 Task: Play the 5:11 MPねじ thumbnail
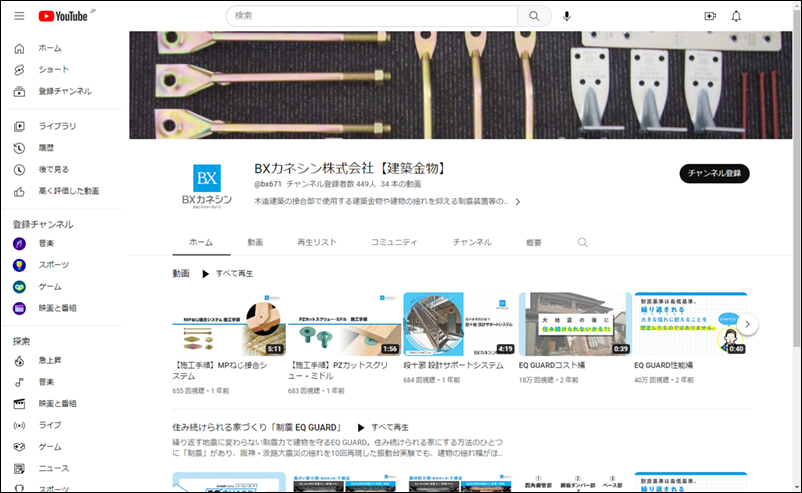point(229,324)
